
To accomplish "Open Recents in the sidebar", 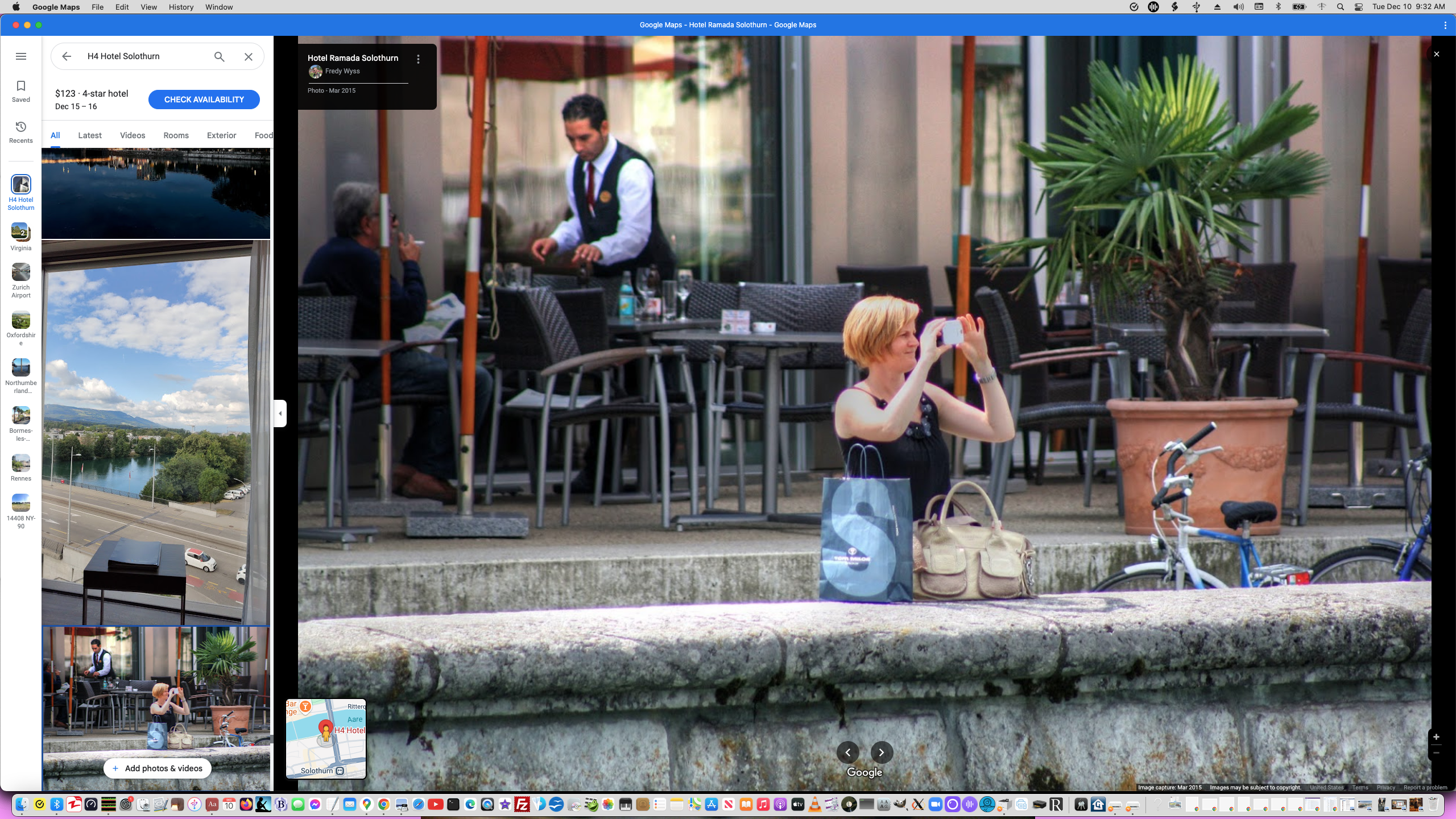I will 21,131.
